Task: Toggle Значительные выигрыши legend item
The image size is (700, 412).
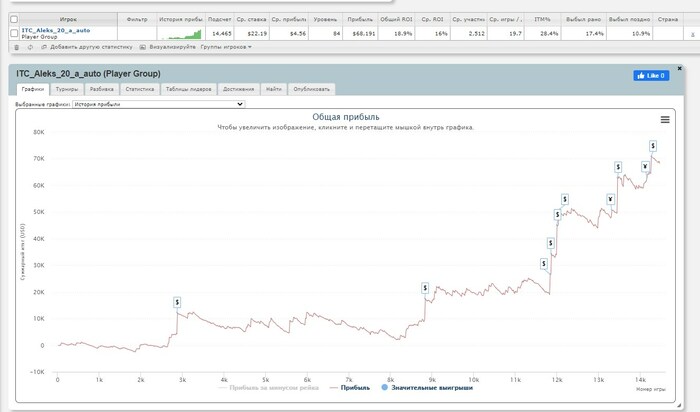Action: [x=427, y=387]
